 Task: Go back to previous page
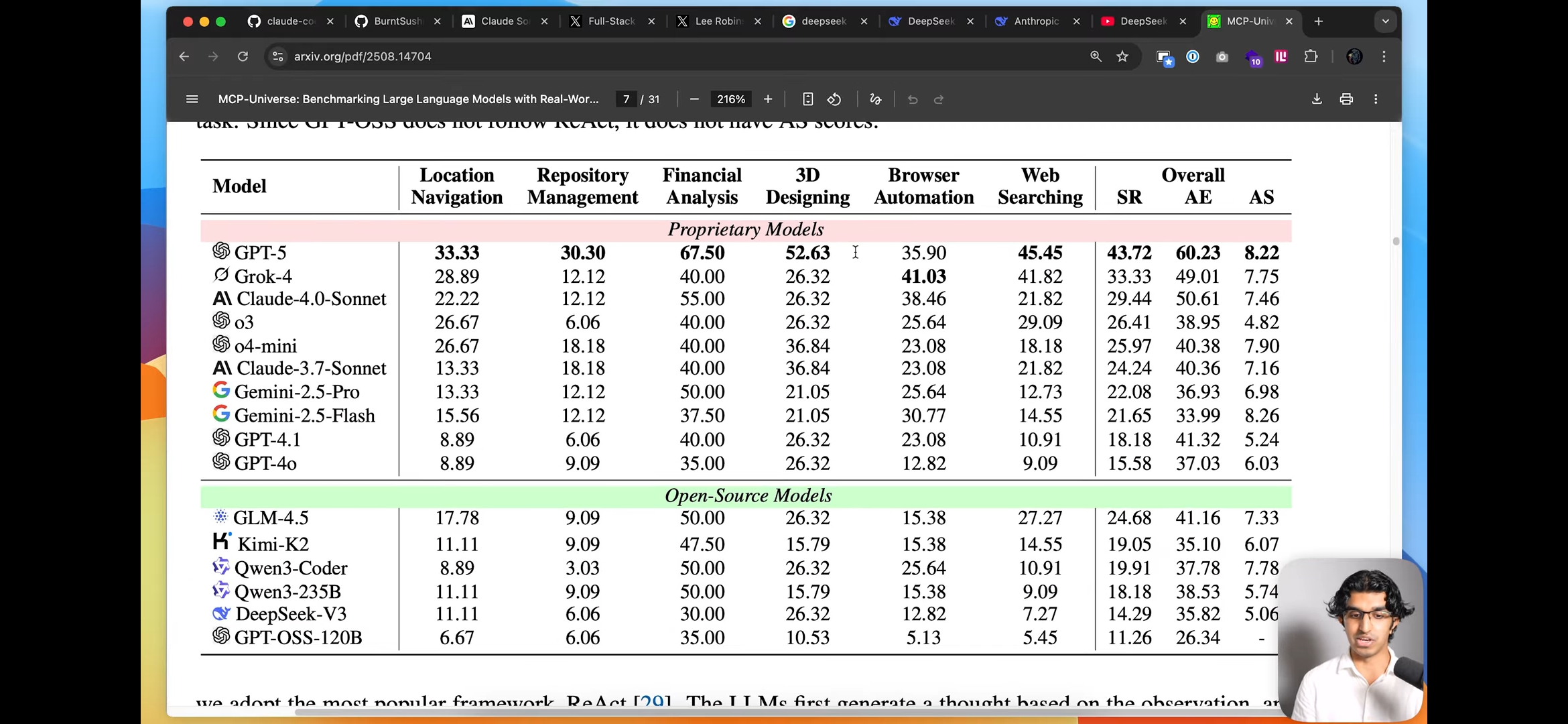coord(184,57)
